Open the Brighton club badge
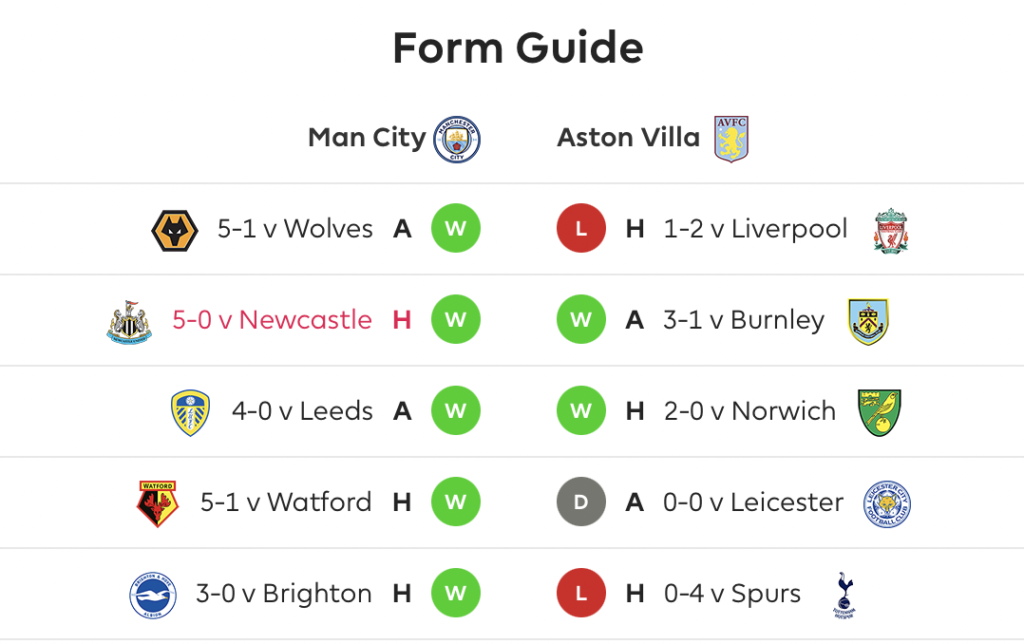Screen dimensions: 1024x644 [153, 595]
